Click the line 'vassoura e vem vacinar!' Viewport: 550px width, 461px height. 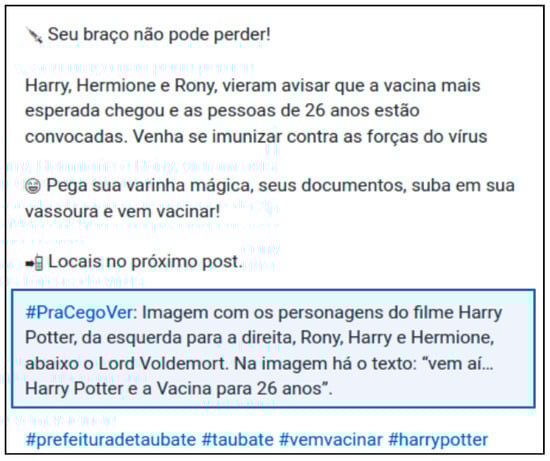click(123, 212)
